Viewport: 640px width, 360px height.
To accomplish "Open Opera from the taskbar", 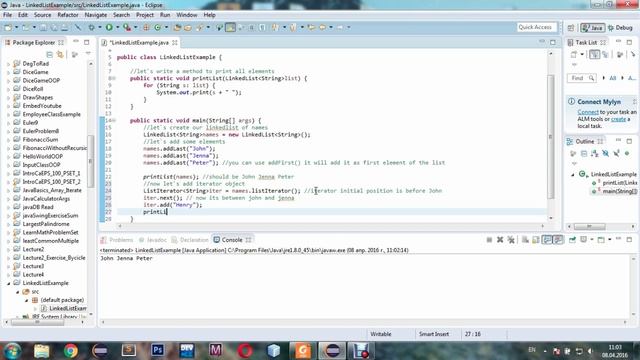I will tap(245, 351).
